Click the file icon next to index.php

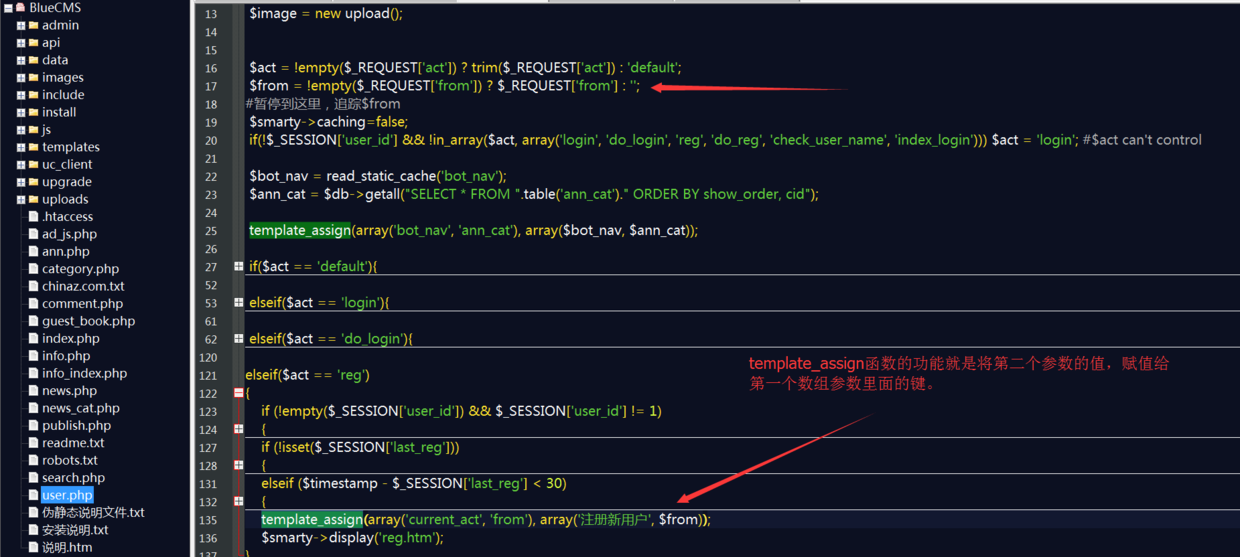point(34,339)
